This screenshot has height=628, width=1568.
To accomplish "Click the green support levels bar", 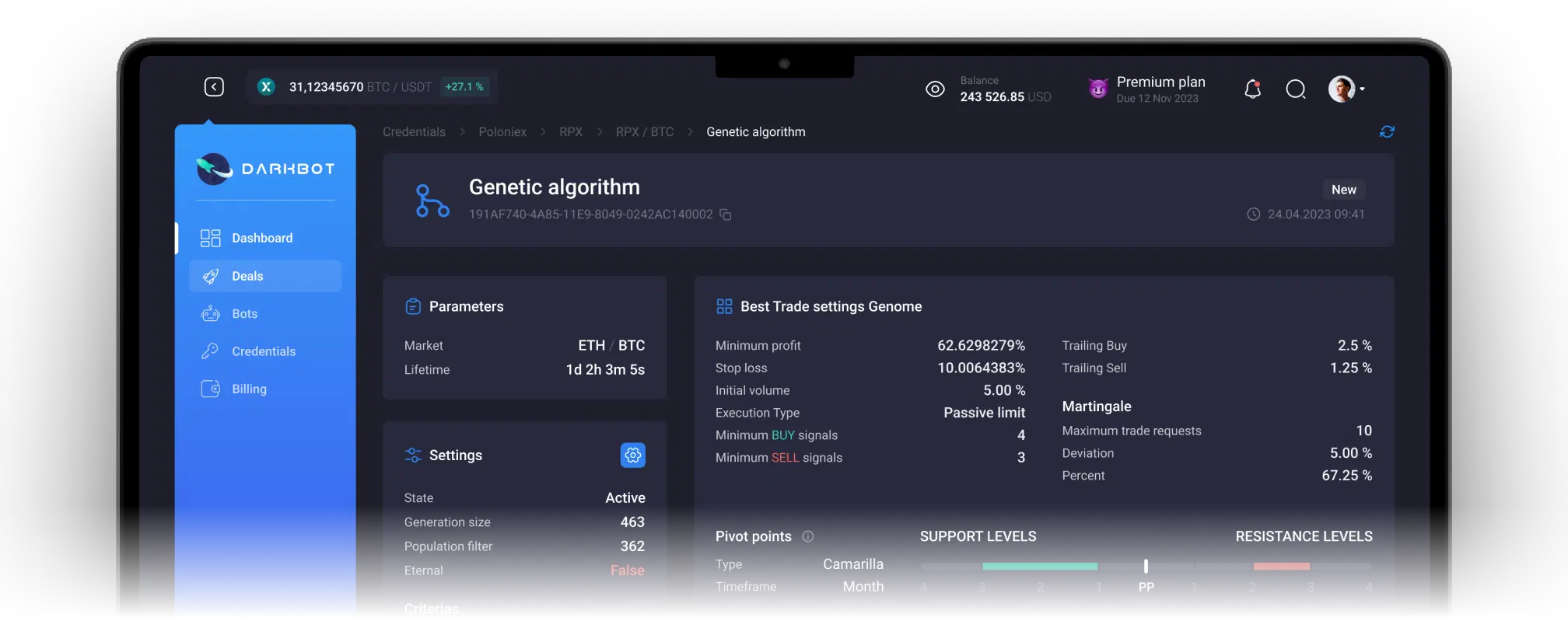I will [x=1040, y=566].
